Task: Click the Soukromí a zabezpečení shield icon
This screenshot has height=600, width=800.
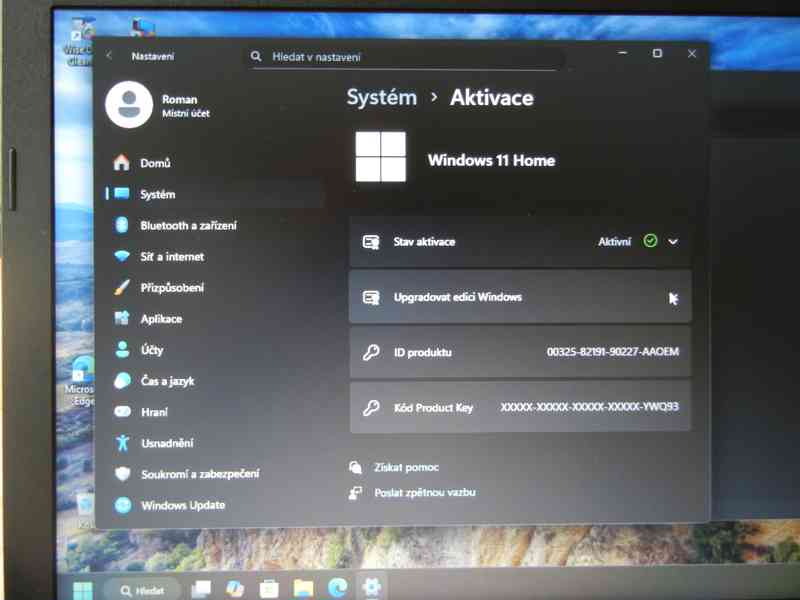Action: coord(123,474)
